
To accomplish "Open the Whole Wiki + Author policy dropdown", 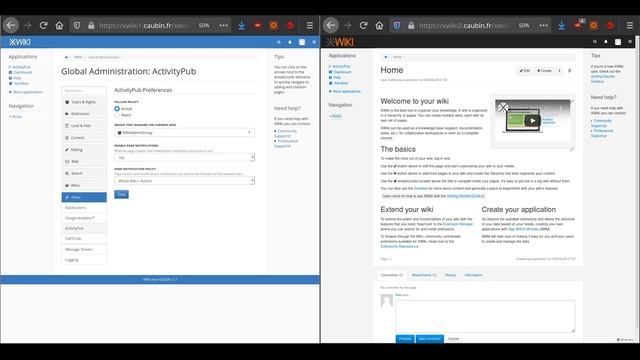I will click(184, 180).
